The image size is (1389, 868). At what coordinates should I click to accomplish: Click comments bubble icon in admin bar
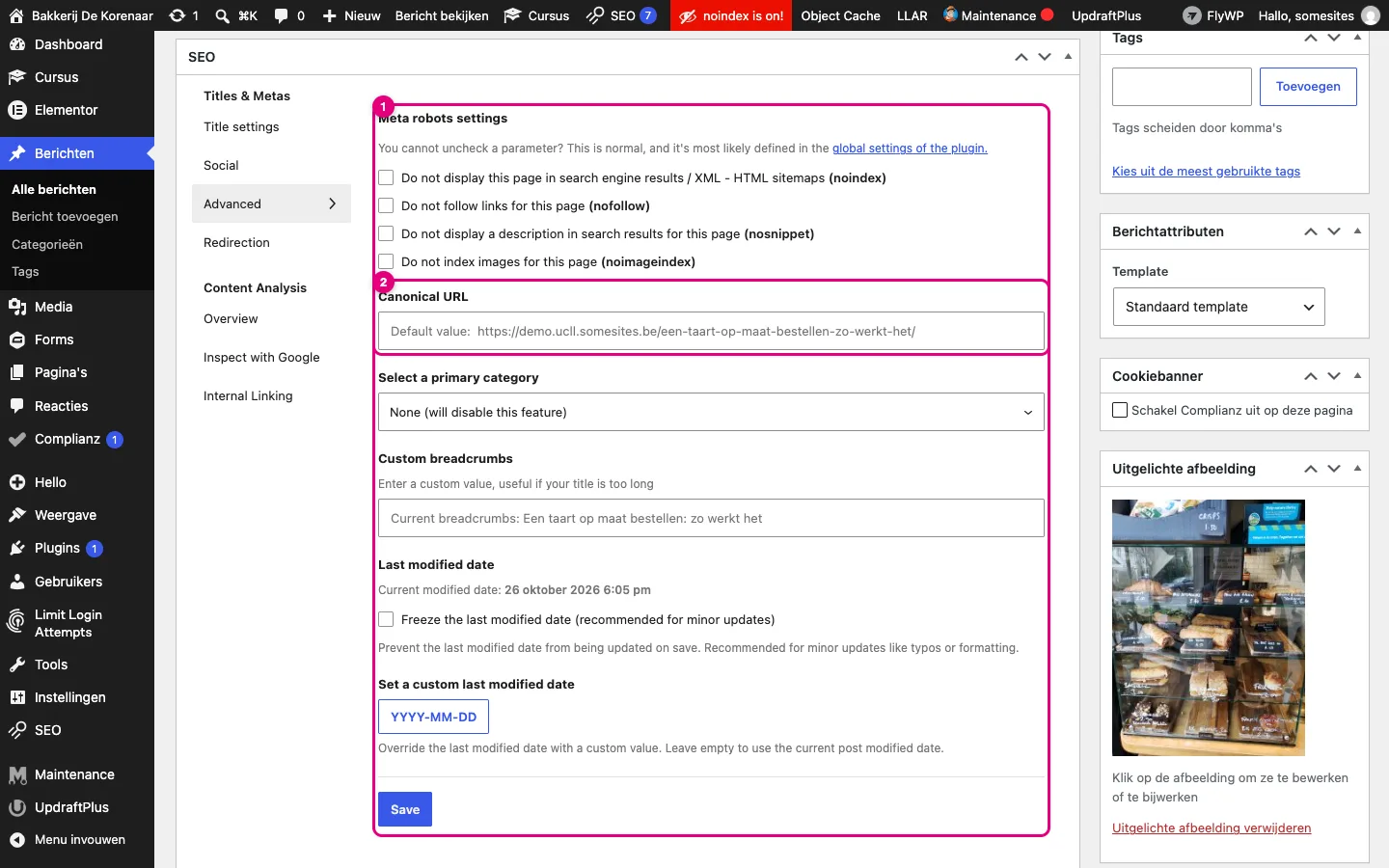pyautogui.click(x=281, y=15)
